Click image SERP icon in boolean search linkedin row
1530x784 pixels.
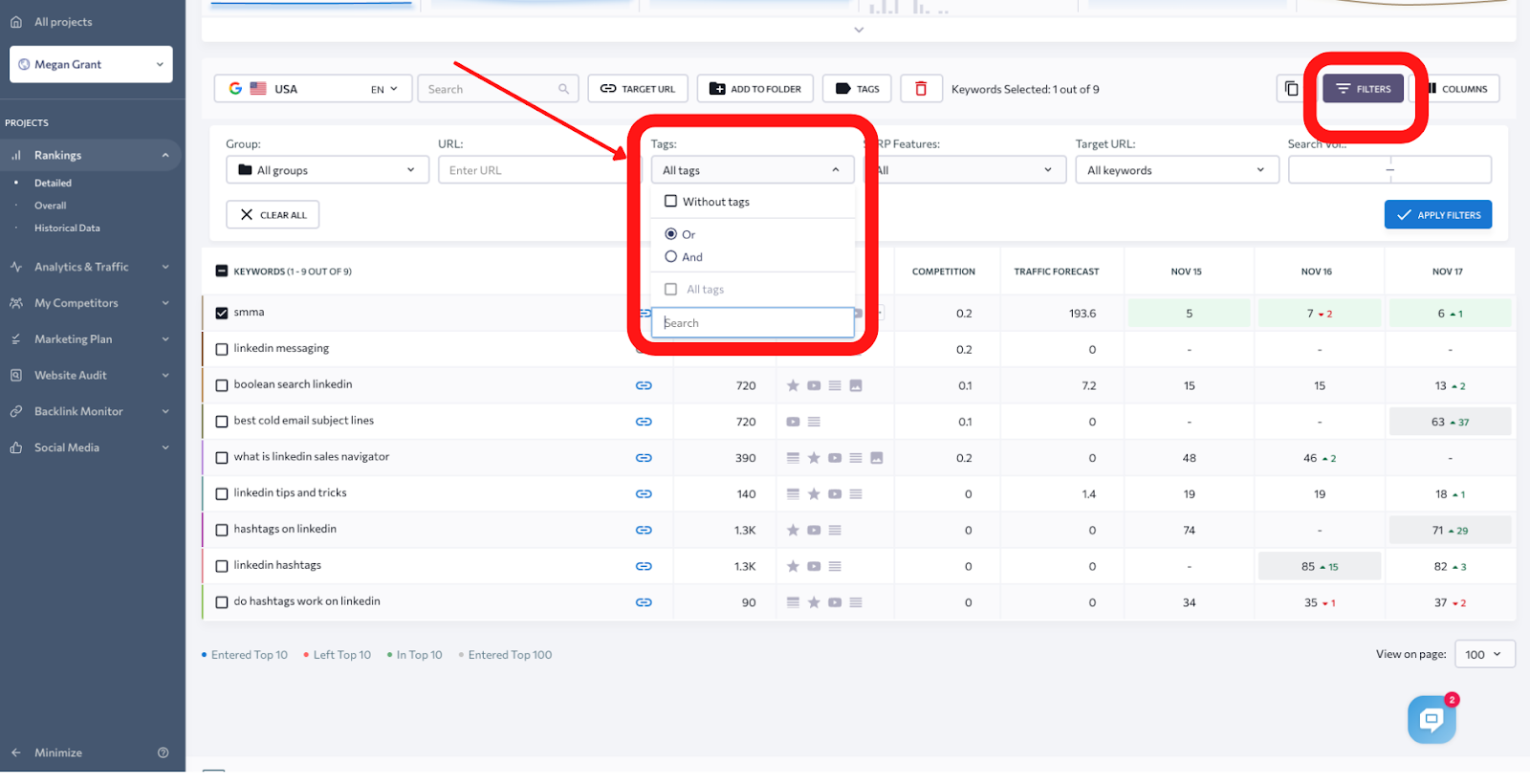[856, 385]
